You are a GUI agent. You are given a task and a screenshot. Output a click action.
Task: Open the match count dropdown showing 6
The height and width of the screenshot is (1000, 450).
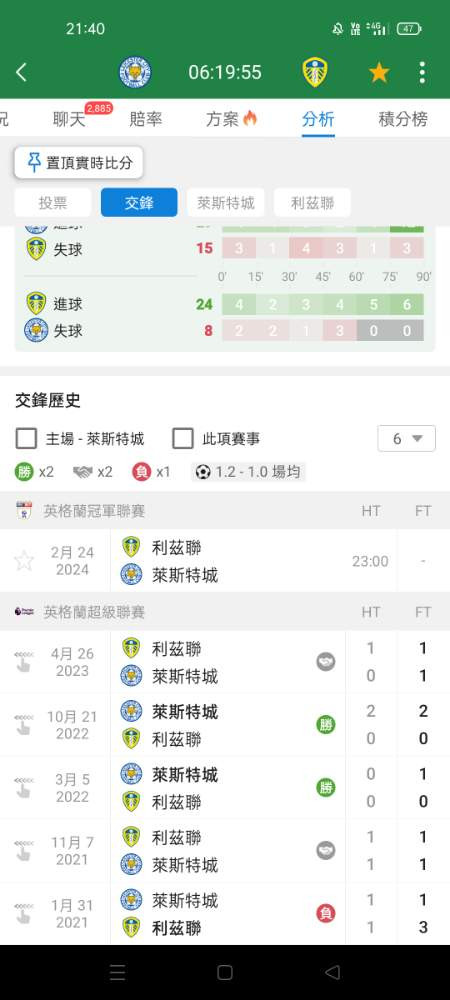click(x=407, y=439)
